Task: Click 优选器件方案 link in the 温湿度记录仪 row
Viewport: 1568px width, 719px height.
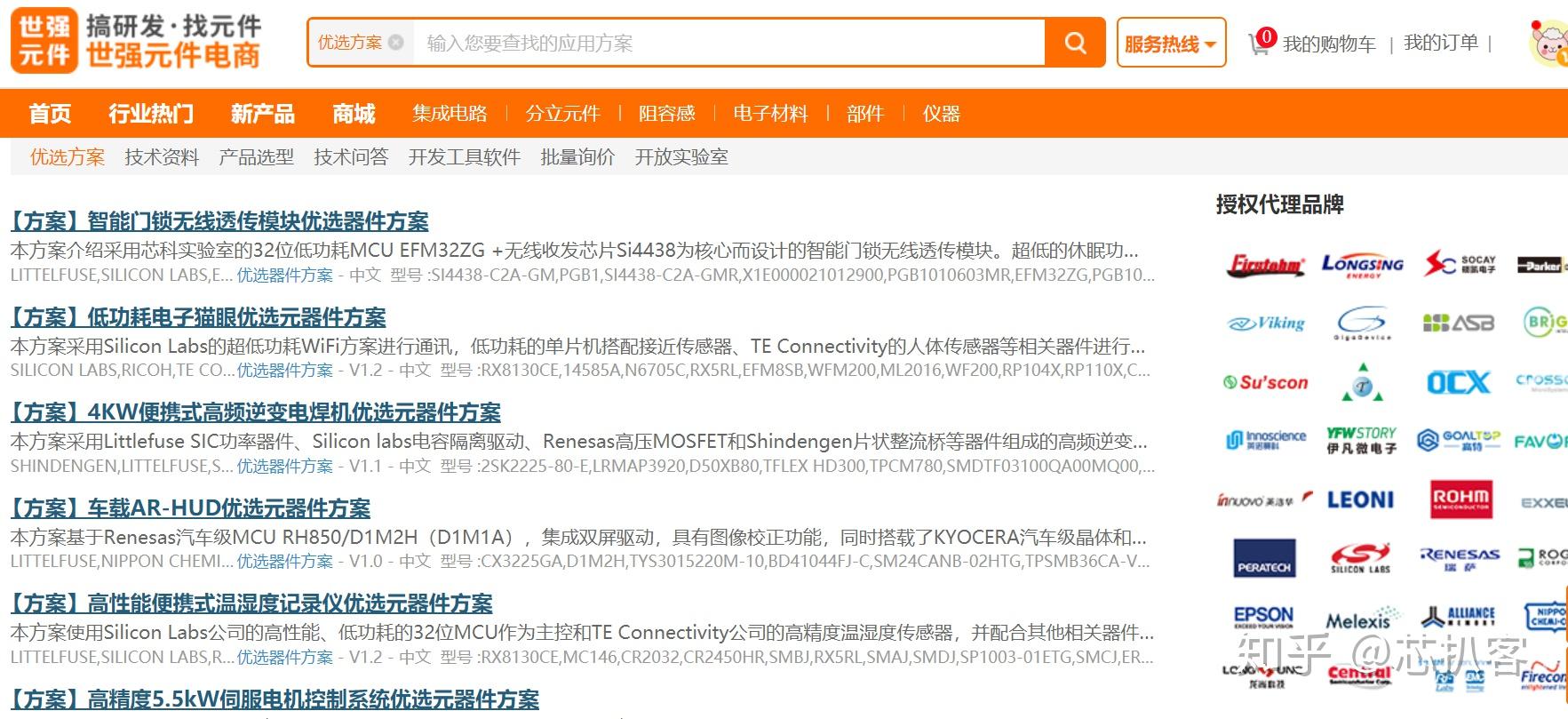Action: 284,658
